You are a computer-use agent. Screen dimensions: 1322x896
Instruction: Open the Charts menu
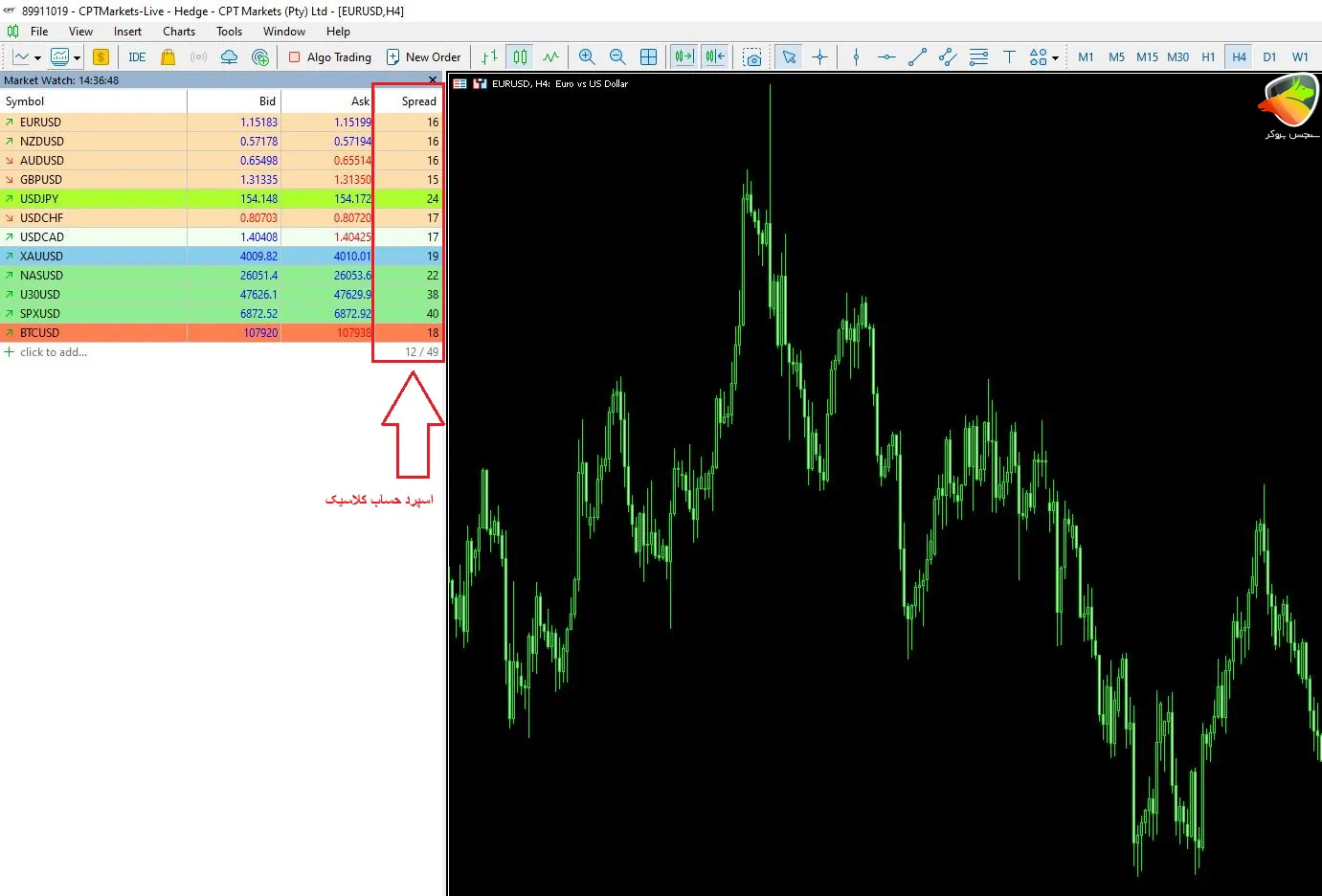click(x=179, y=32)
